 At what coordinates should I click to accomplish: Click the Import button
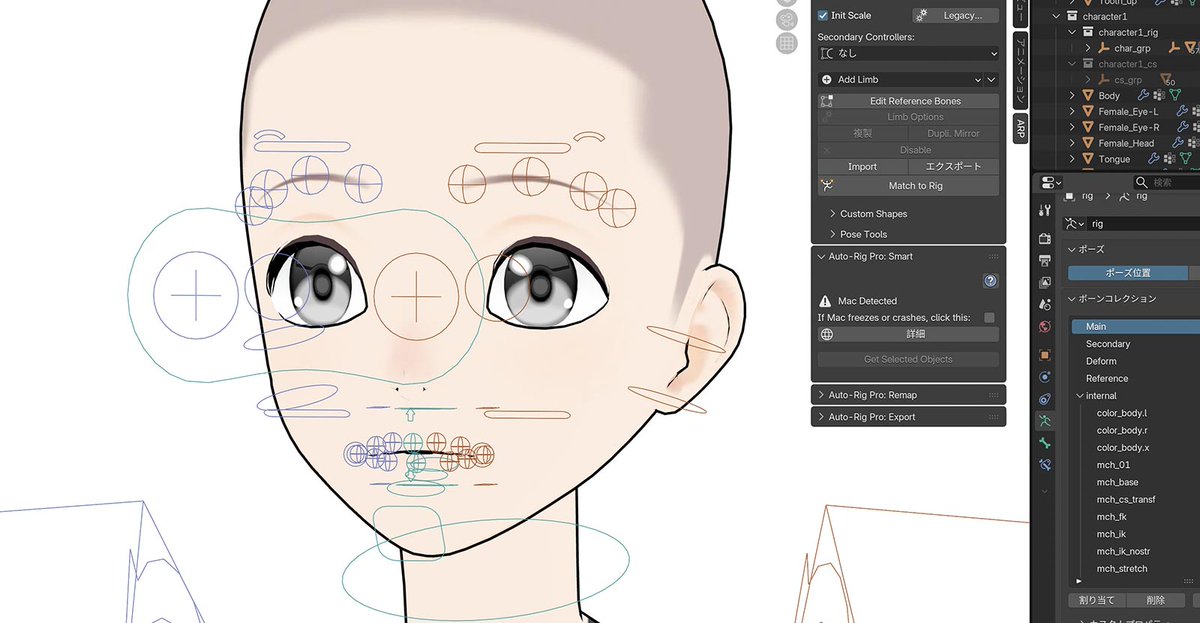(x=862, y=167)
